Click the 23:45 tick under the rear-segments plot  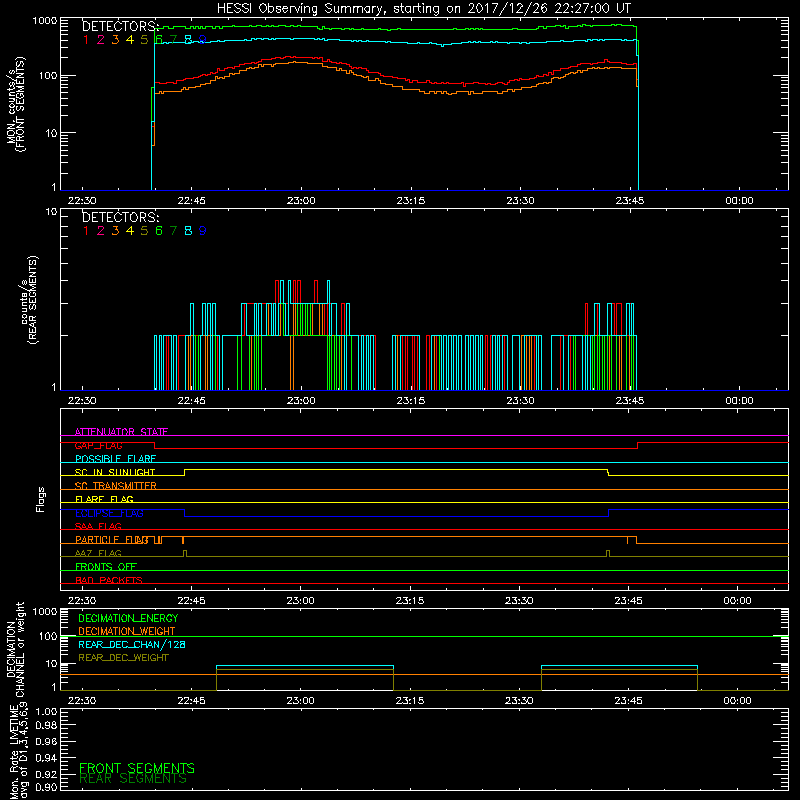tap(630, 401)
